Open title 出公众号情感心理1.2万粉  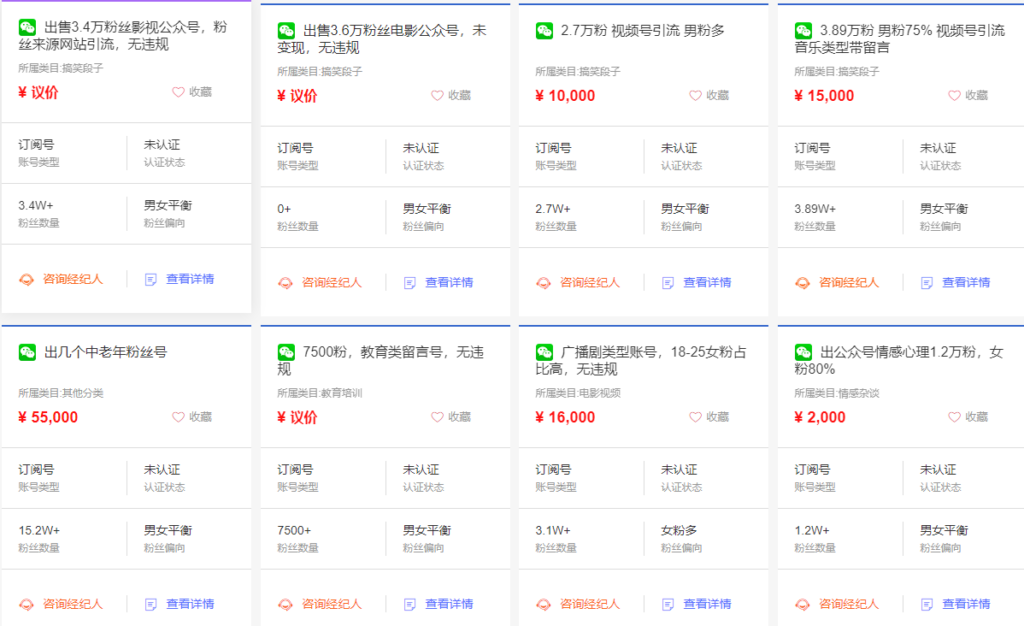[899, 360]
